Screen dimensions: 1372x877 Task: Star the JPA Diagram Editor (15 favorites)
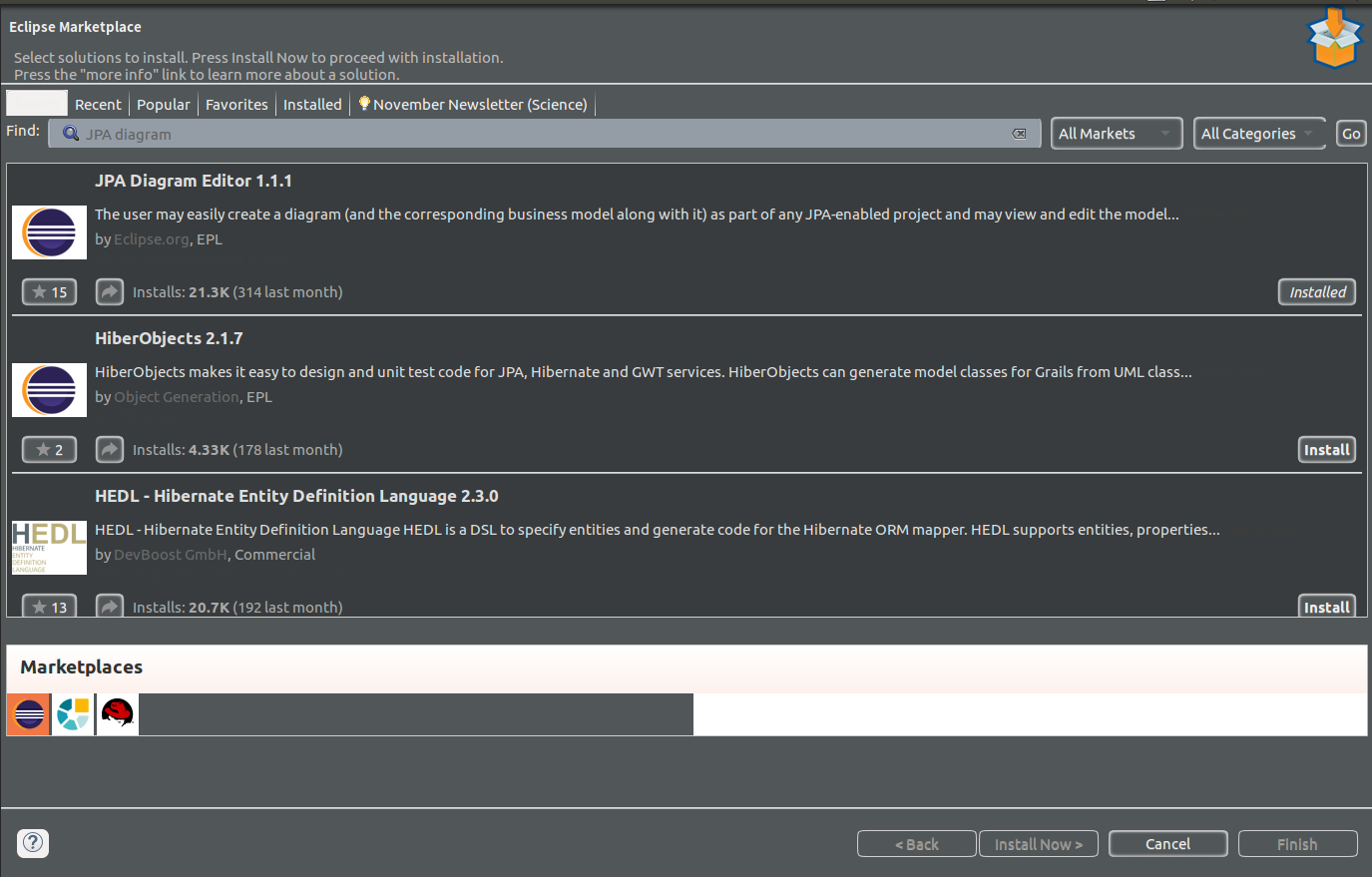[x=50, y=291]
